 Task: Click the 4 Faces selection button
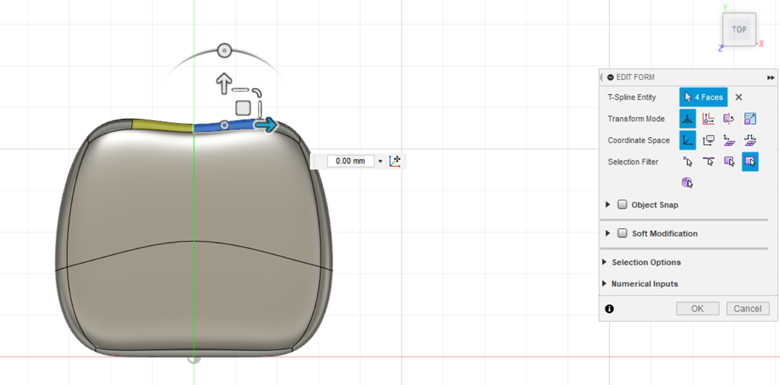[x=703, y=97]
